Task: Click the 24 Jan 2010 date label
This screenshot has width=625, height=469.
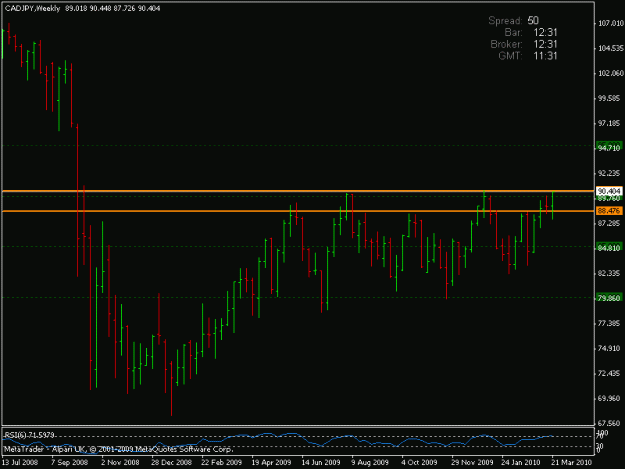Action: pos(521,462)
